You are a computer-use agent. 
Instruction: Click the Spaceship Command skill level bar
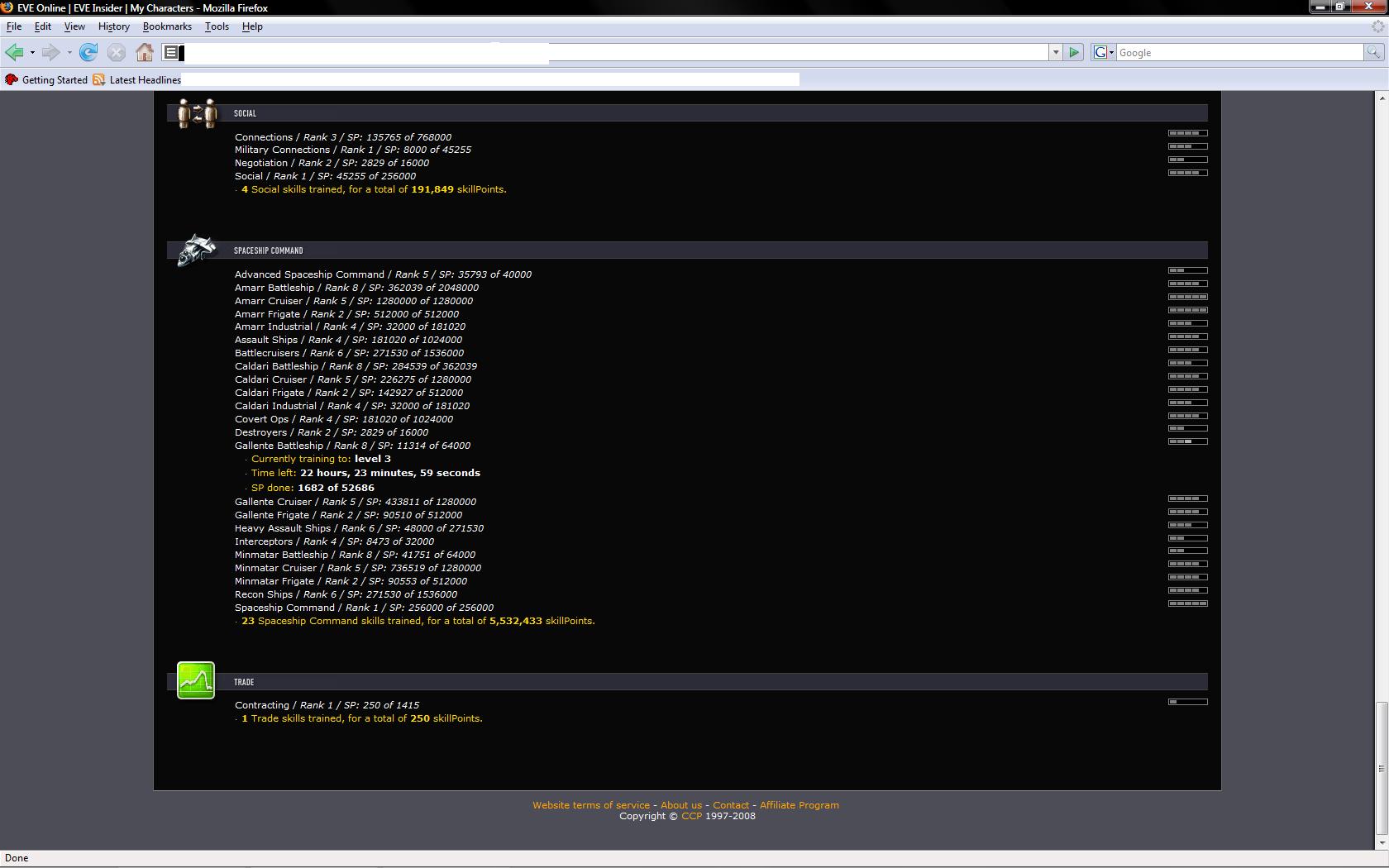[x=1188, y=603]
